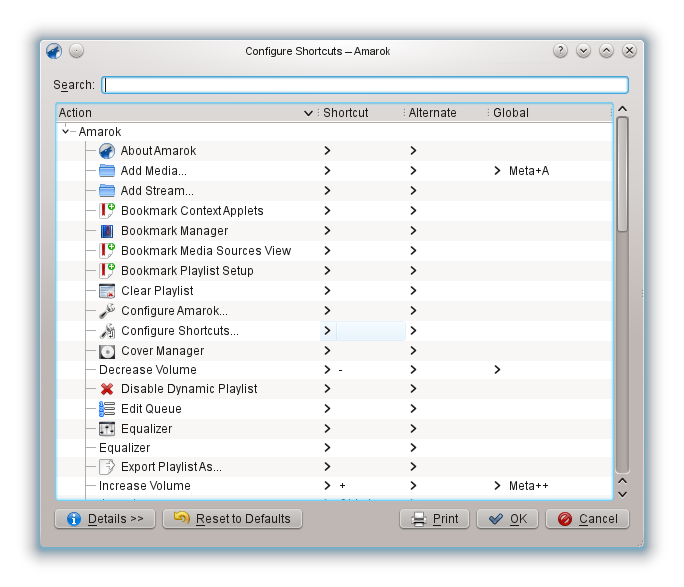The width and height of the screenshot is (684, 587).
Task: Click the highlighted shortcut field for Configure Shortcuts
Action: pyautogui.click(x=371, y=331)
